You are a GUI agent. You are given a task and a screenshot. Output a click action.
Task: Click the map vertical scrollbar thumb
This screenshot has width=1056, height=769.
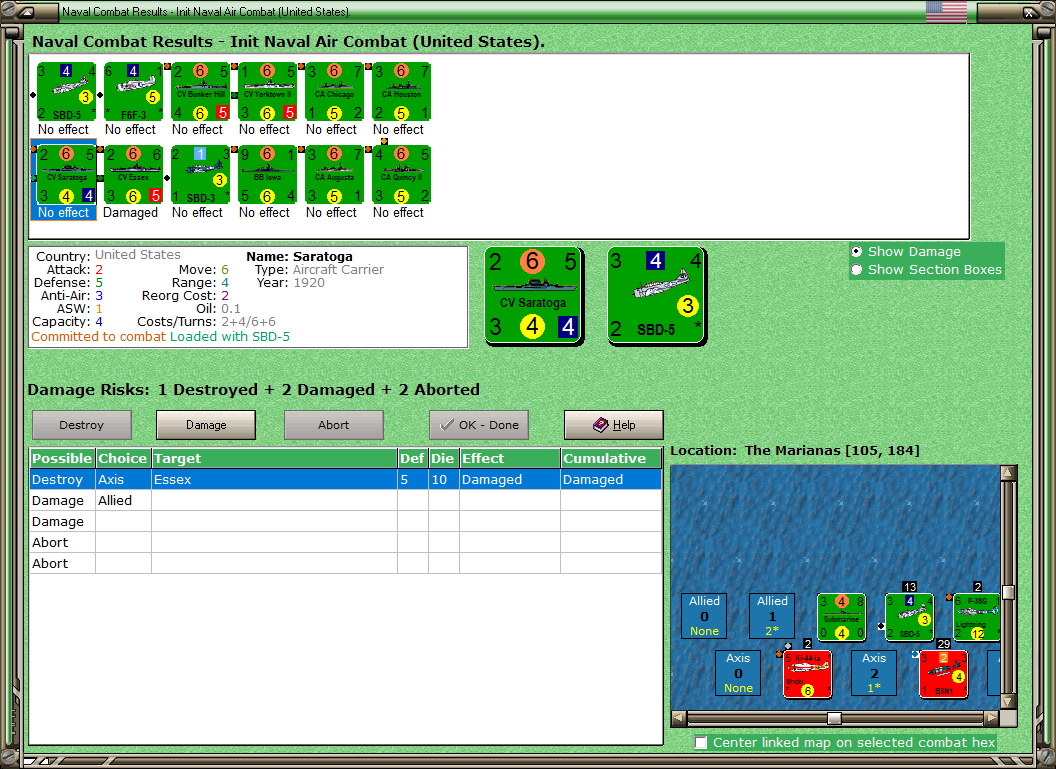[x=1008, y=592]
